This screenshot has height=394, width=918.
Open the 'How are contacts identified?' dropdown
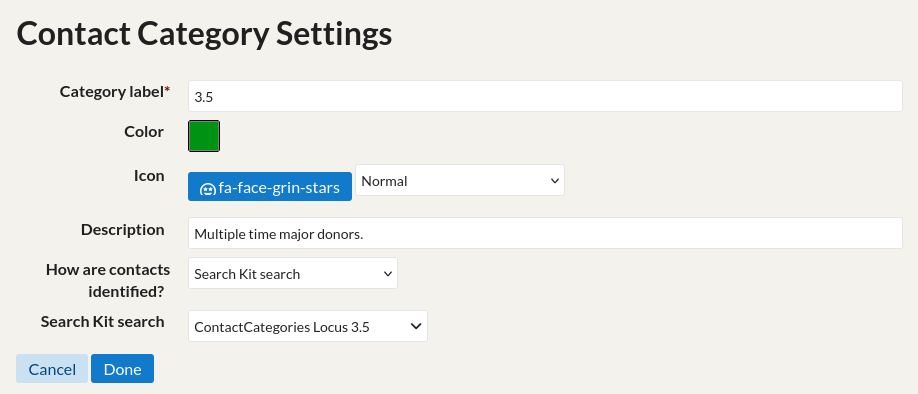point(293,273)
